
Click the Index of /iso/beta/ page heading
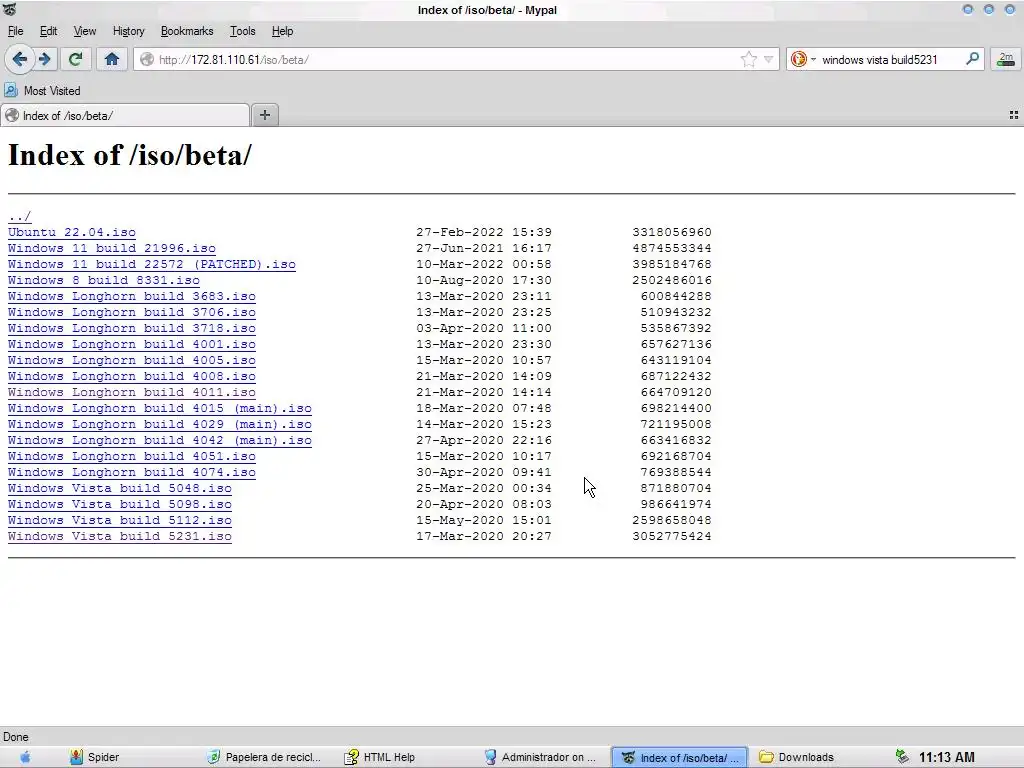click(129, 155)
